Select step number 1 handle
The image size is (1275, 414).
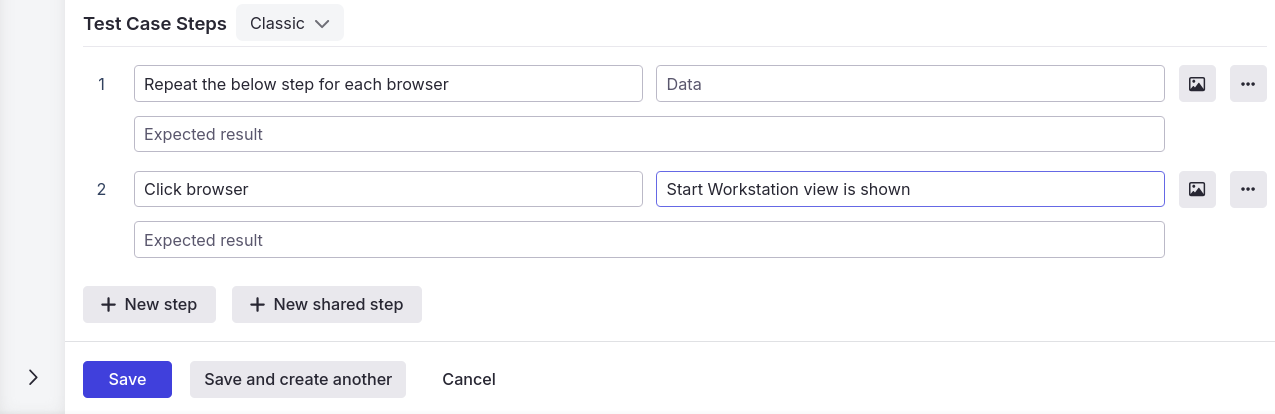101,84
